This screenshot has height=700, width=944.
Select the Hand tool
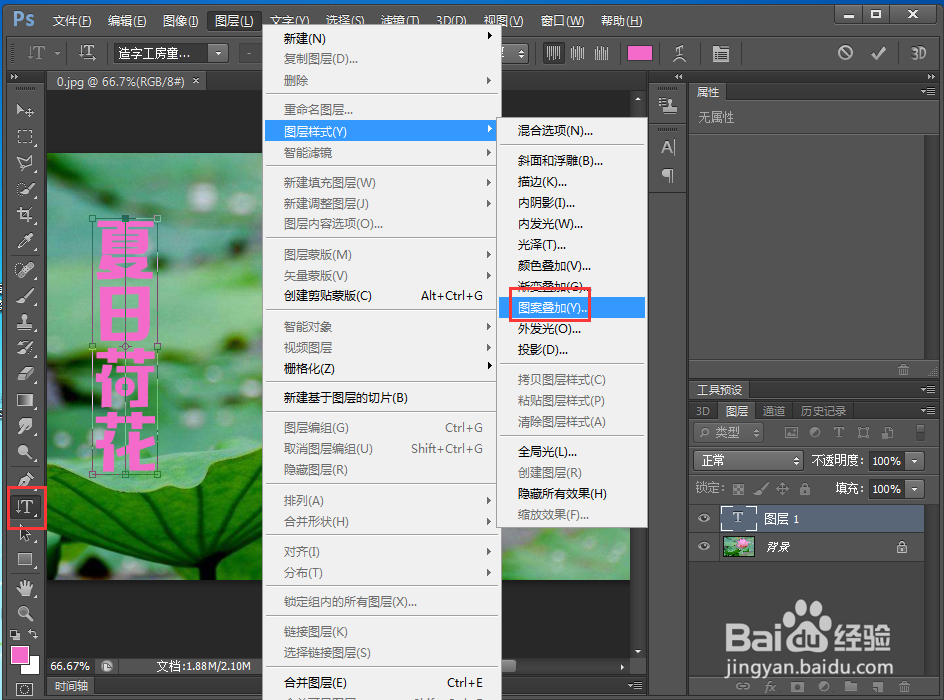(x=25, y=588)
